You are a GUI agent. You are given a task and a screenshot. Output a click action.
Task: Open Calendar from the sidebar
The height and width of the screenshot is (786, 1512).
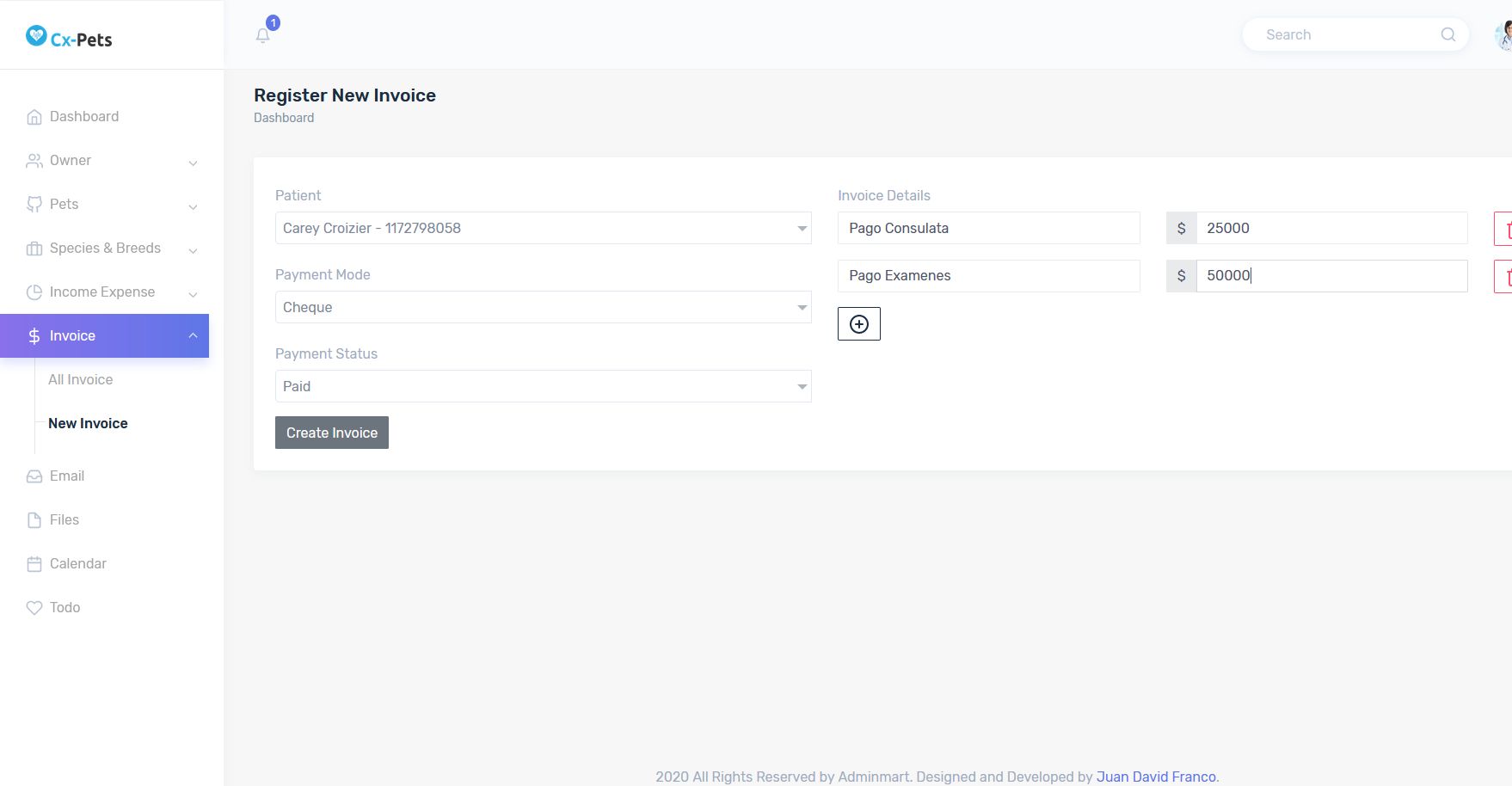(77, 564)
